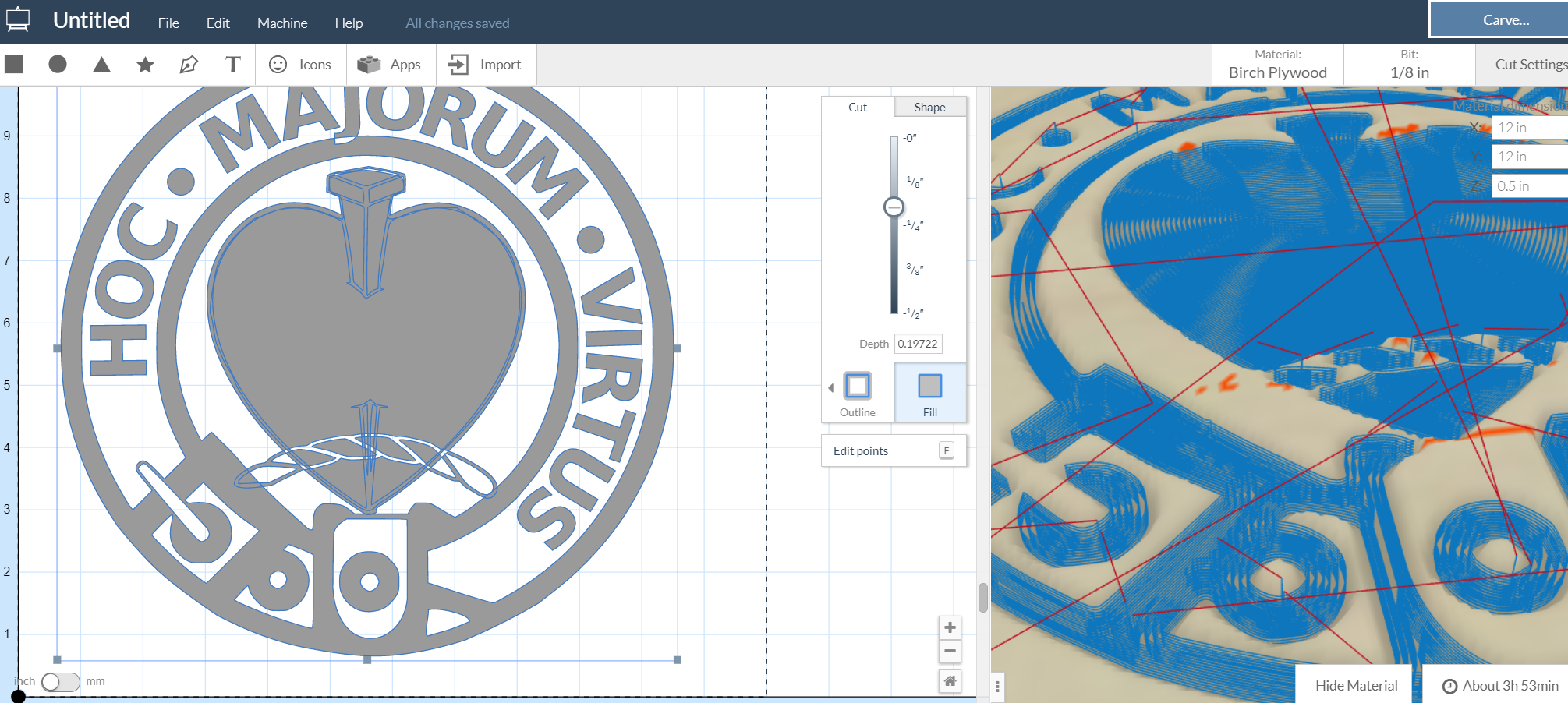Image resolution: width=1568 pixels, height=703 pixels.
Task: Open the Edit menu
Action: [218, 23]
